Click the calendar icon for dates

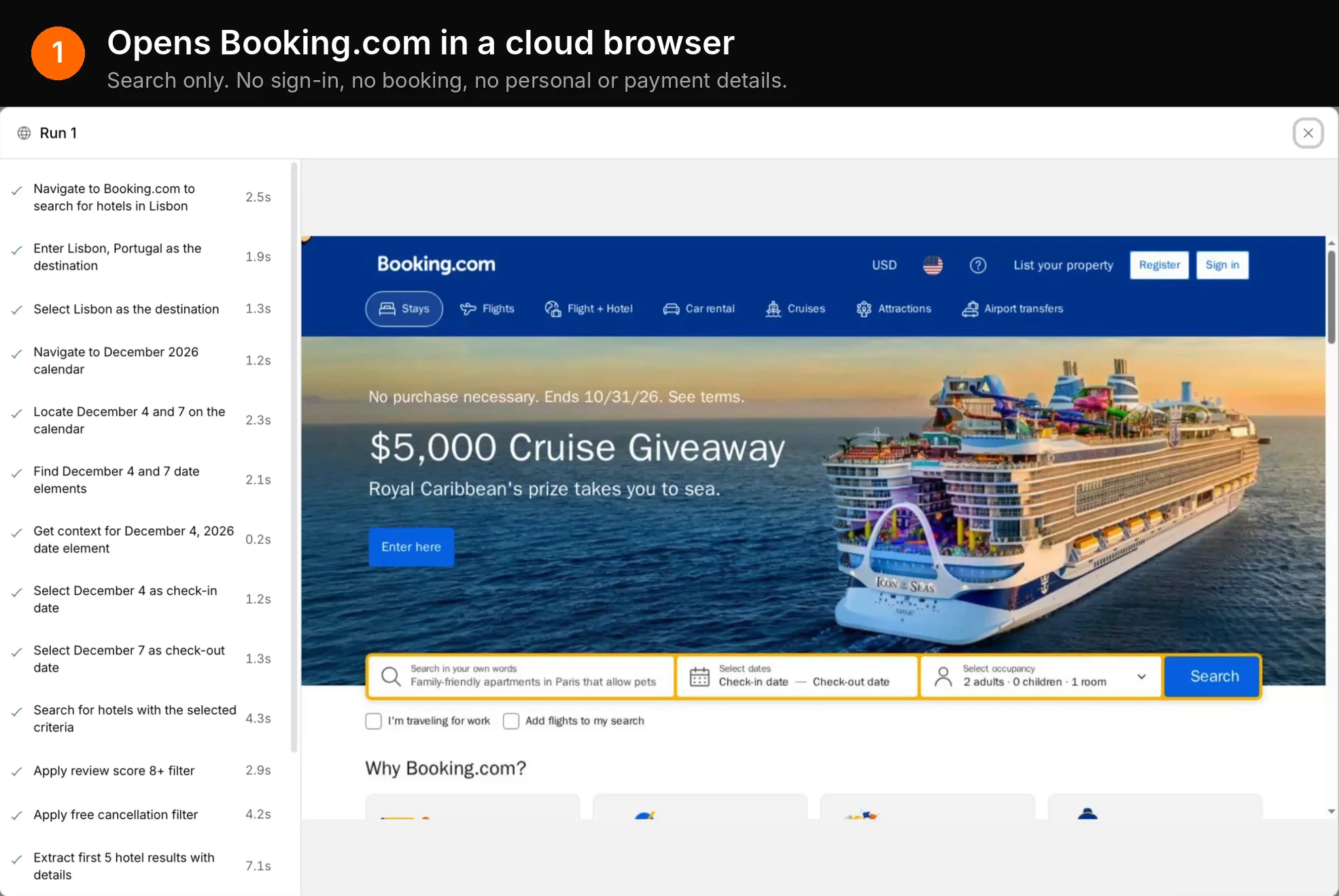(x=699, y=676)
